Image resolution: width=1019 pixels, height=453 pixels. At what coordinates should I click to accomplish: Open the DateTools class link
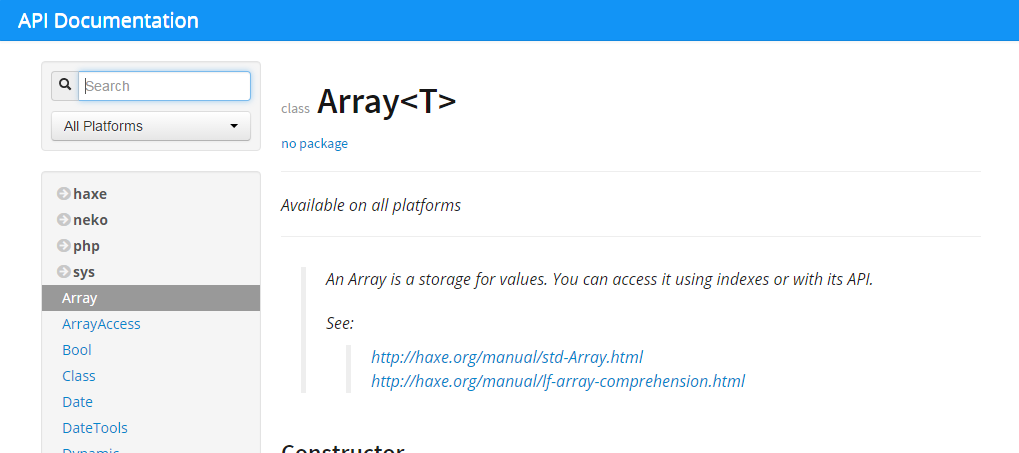pyautogui.click(x=95, y=428)
